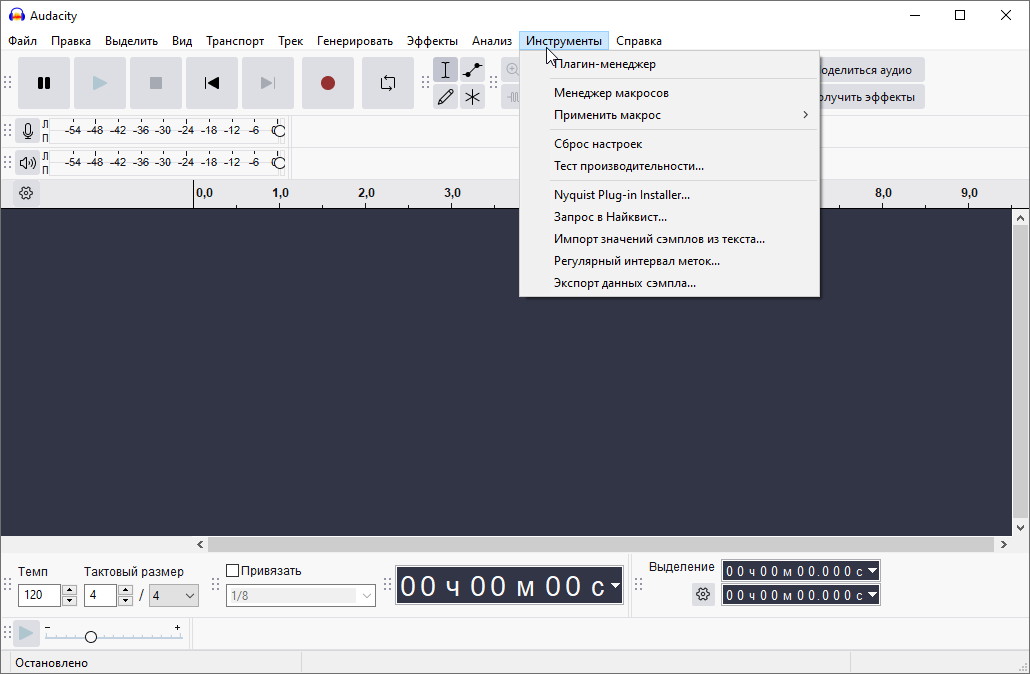Select Экспорт данных сэмпла menu item

tap(669, 283)
